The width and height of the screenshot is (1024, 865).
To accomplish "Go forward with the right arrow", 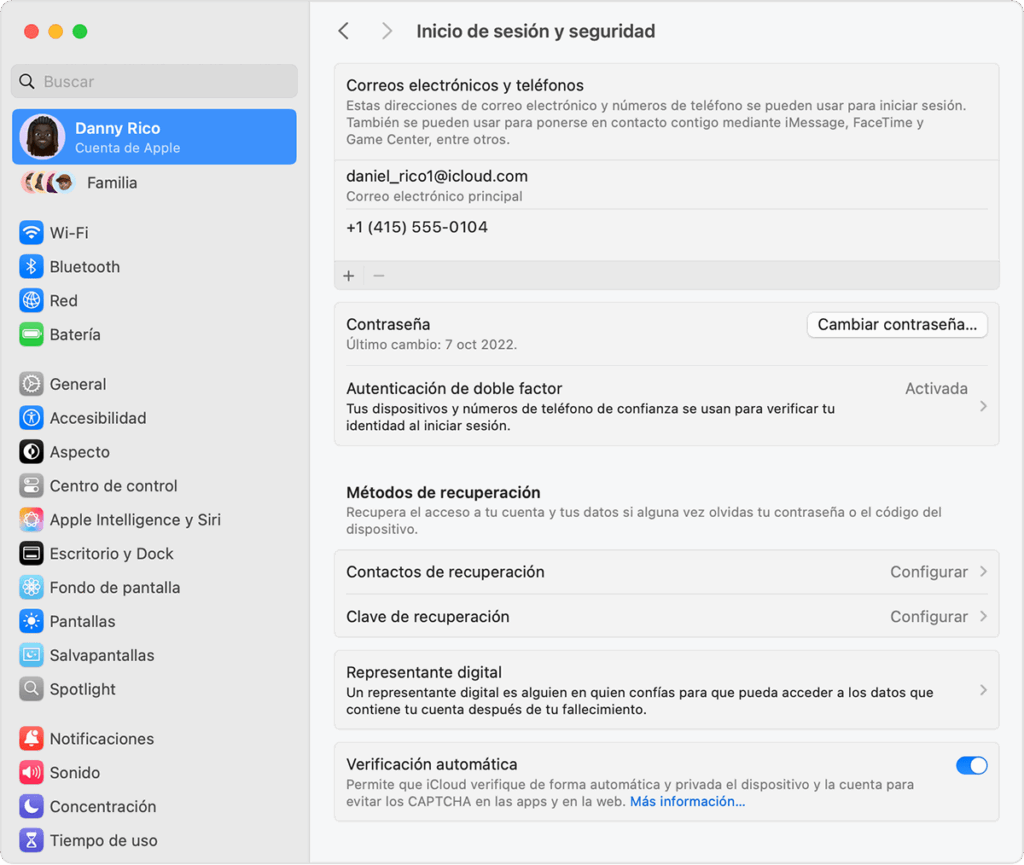I will click(x=387, y=31).
